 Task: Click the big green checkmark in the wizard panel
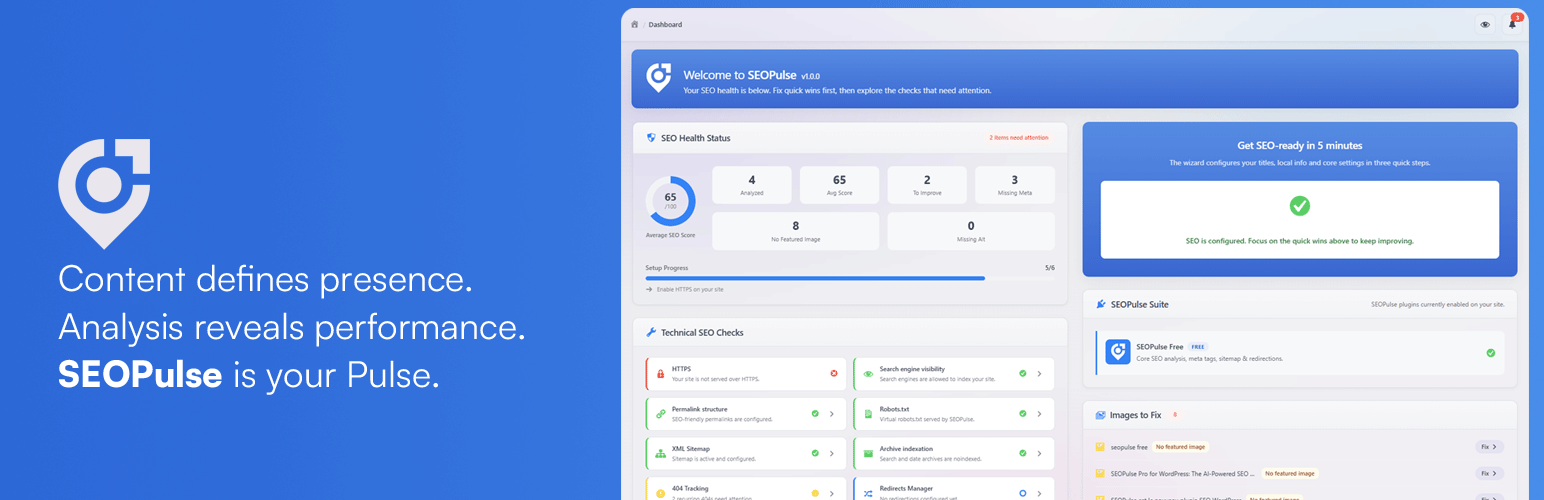pos(1299,205)
